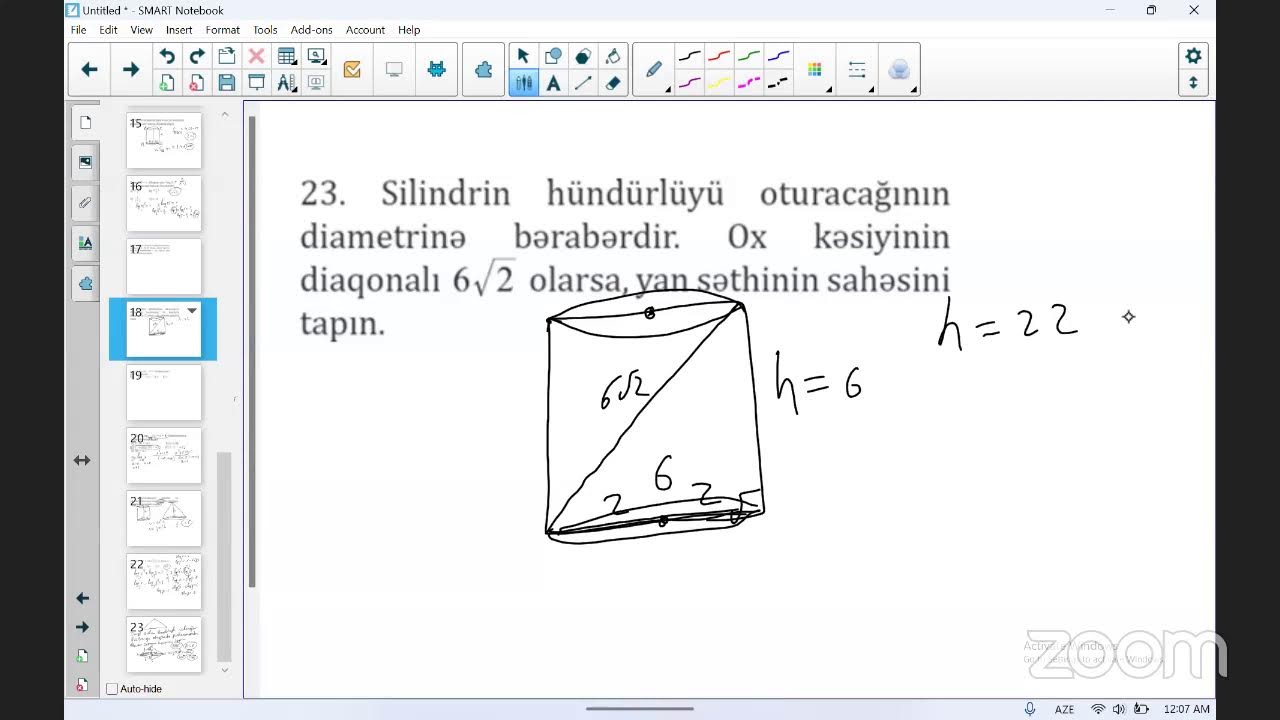Open the Properties sidebar tab

click(x=85, y=243)
